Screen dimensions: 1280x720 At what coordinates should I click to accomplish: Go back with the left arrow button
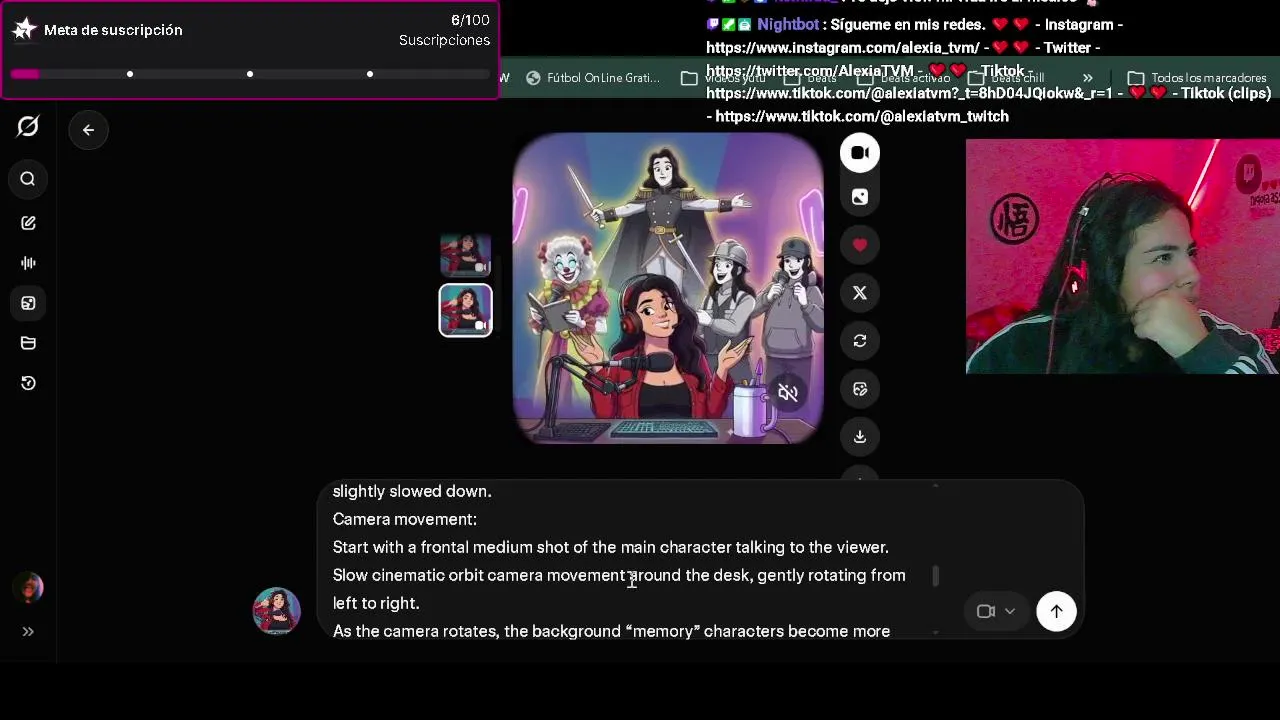click(x=88, y=130)
